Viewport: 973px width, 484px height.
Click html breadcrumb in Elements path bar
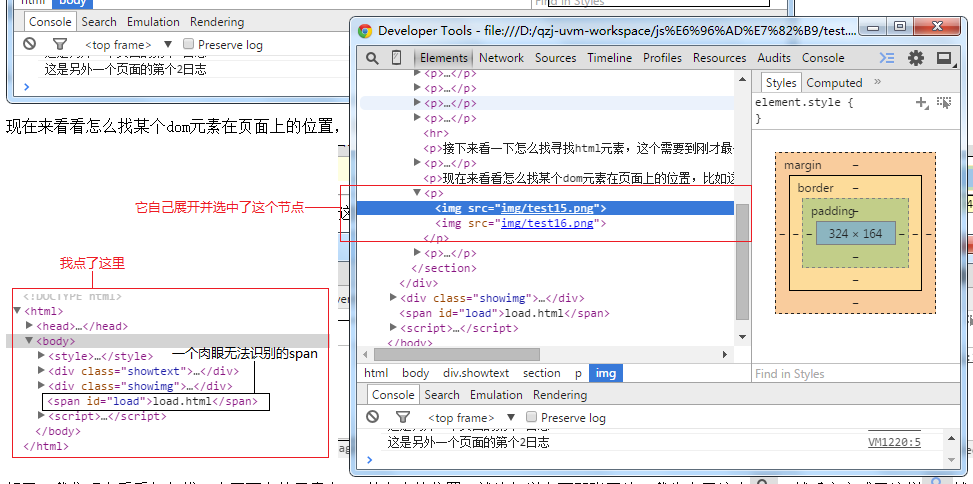(x=375, y=373)
